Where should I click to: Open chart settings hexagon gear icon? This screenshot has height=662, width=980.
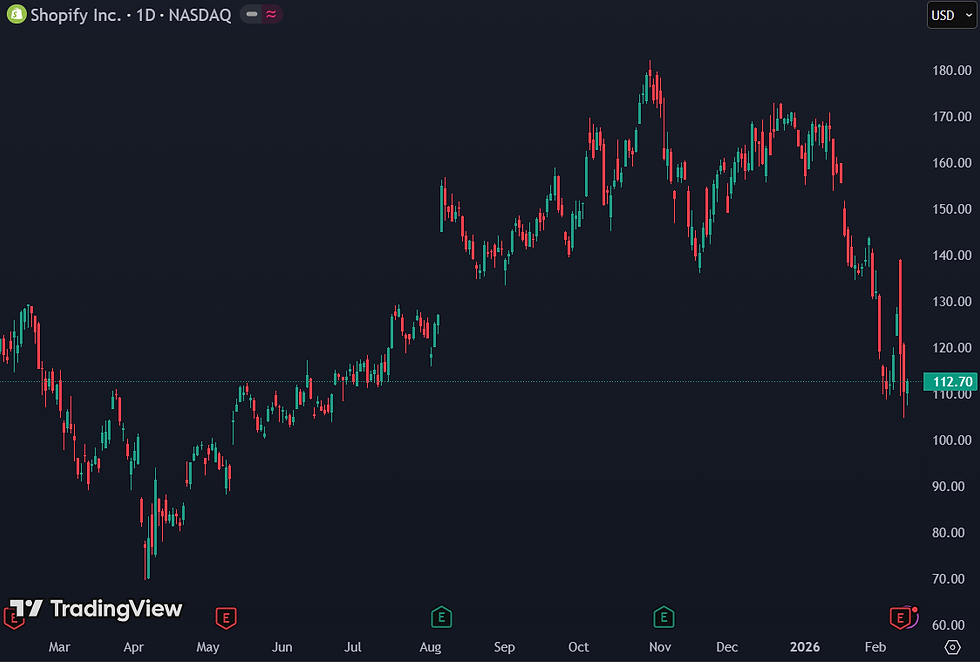[952, 647]
